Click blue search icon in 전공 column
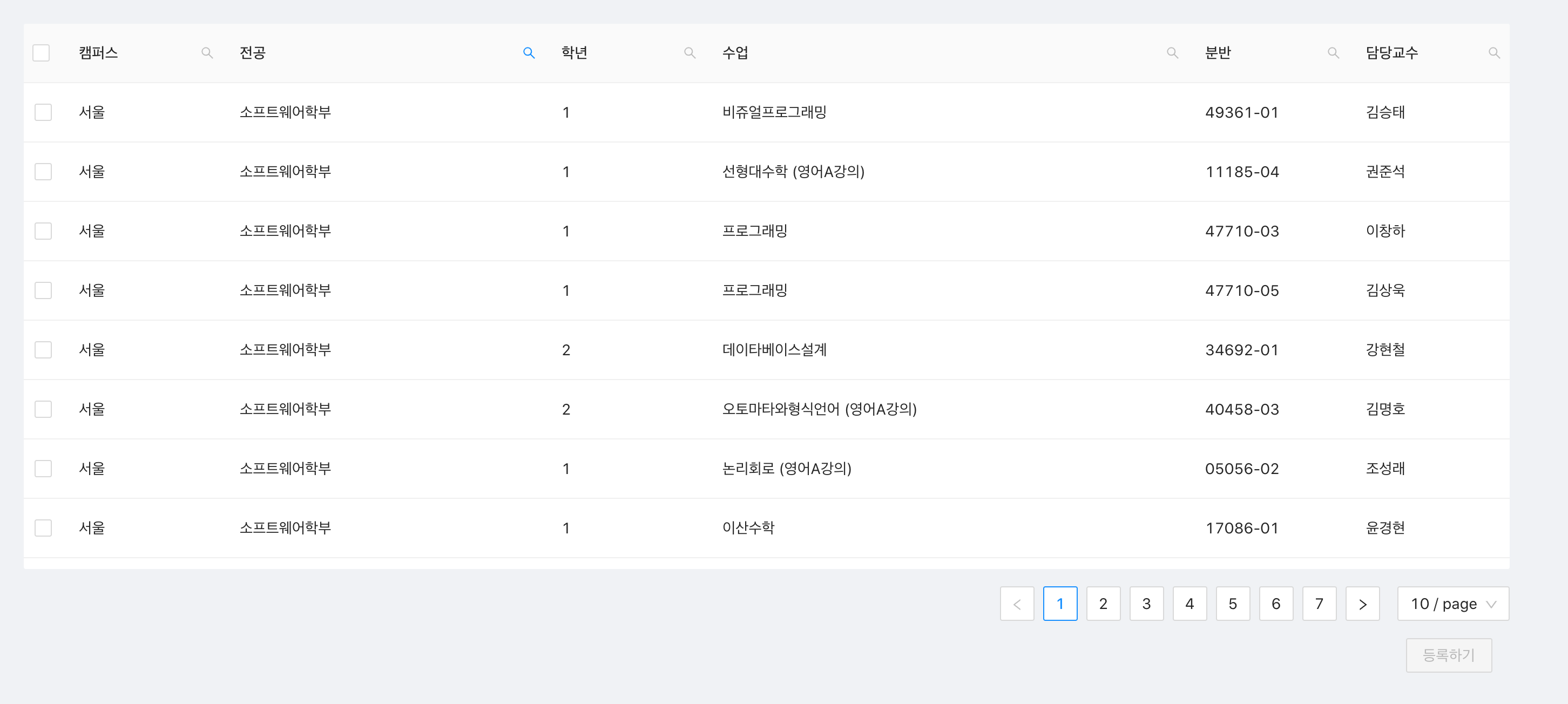Image resolution: width=1568 pixels, height=704 pixels. pos(529,53)
